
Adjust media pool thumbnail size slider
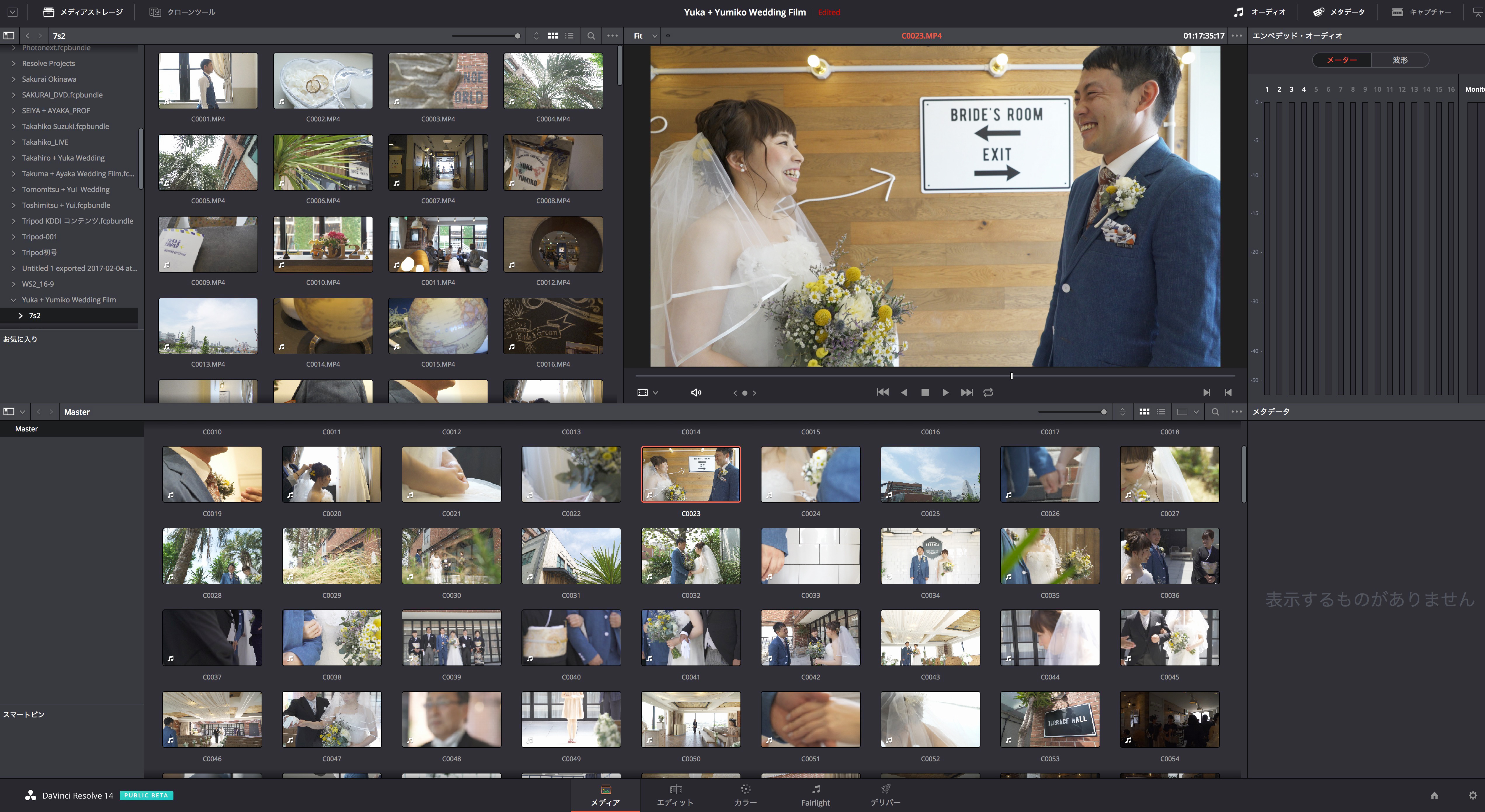tap(1103, 412)
